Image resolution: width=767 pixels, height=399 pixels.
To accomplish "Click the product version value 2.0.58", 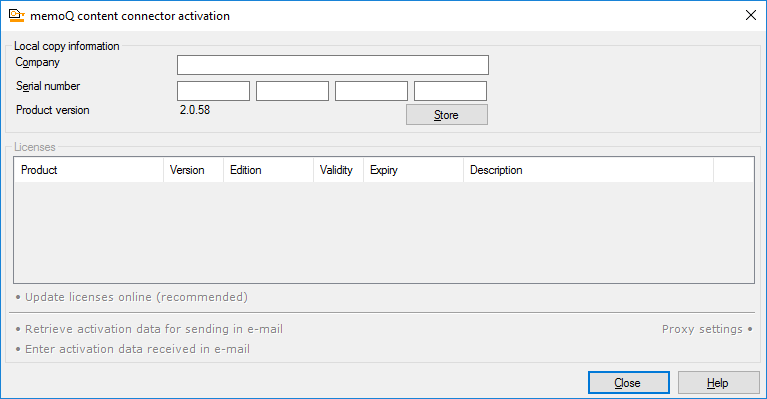I will [x=195, y=110].
